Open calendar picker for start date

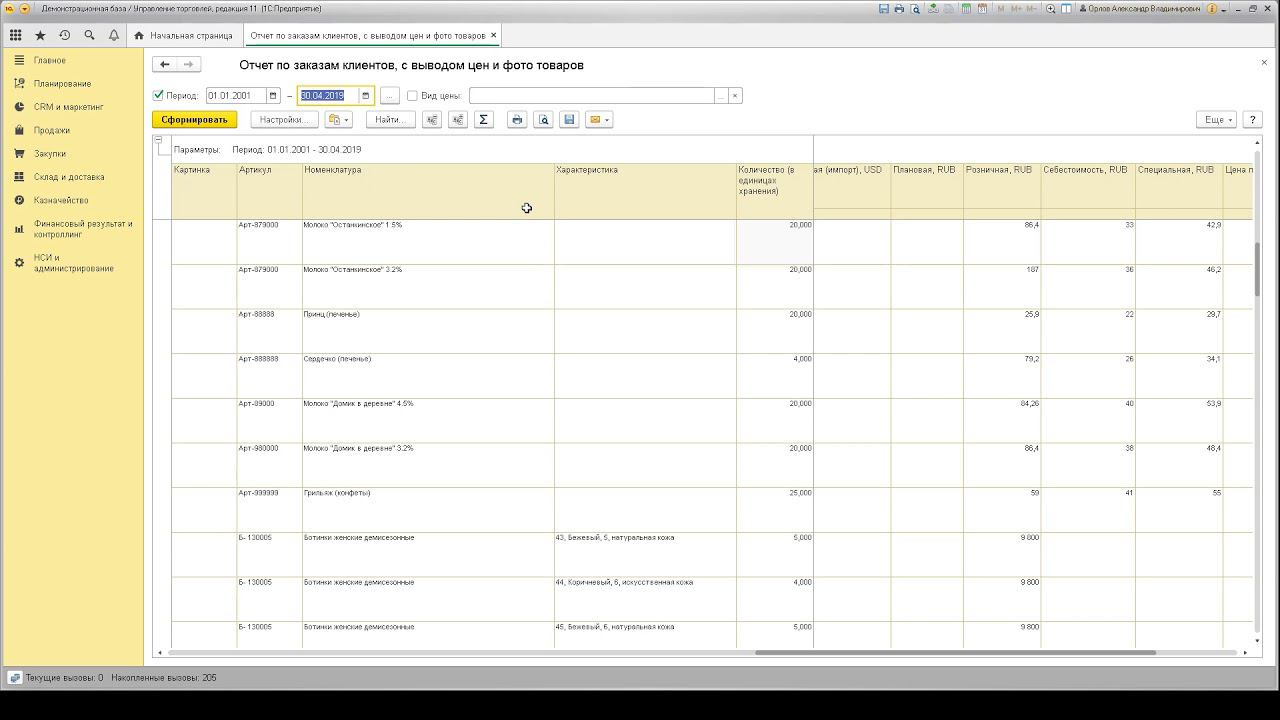pos(272,96)
